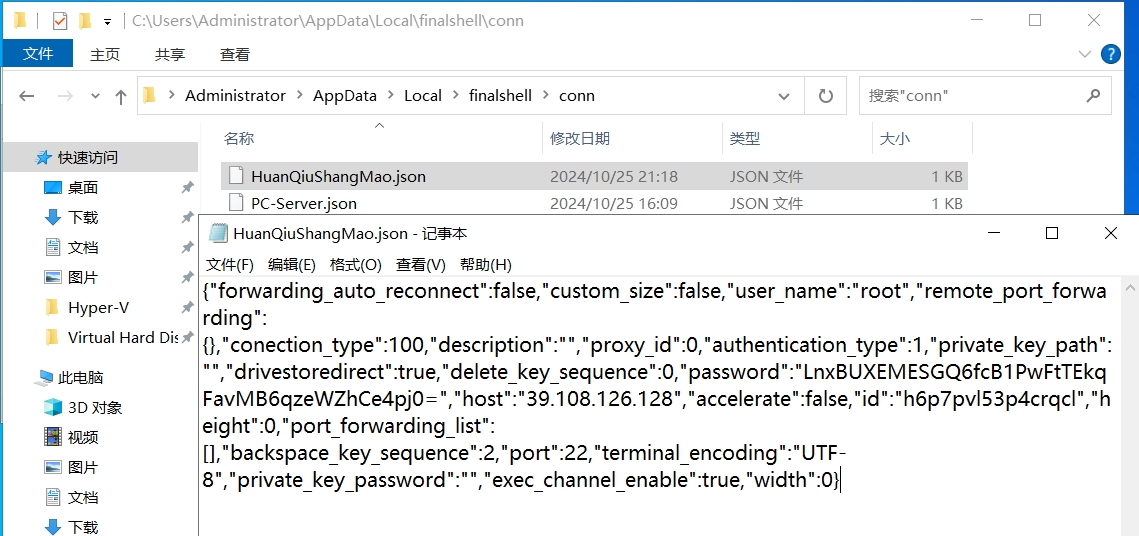Open Notepad 查看(V) menu
The height and width of the screenshot is (536, 1139).
[x=421, y=264]
